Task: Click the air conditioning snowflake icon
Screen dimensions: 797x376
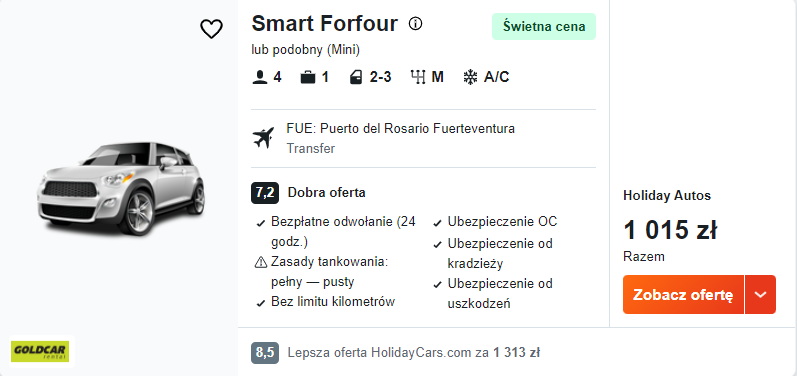Action: [471, 77]
